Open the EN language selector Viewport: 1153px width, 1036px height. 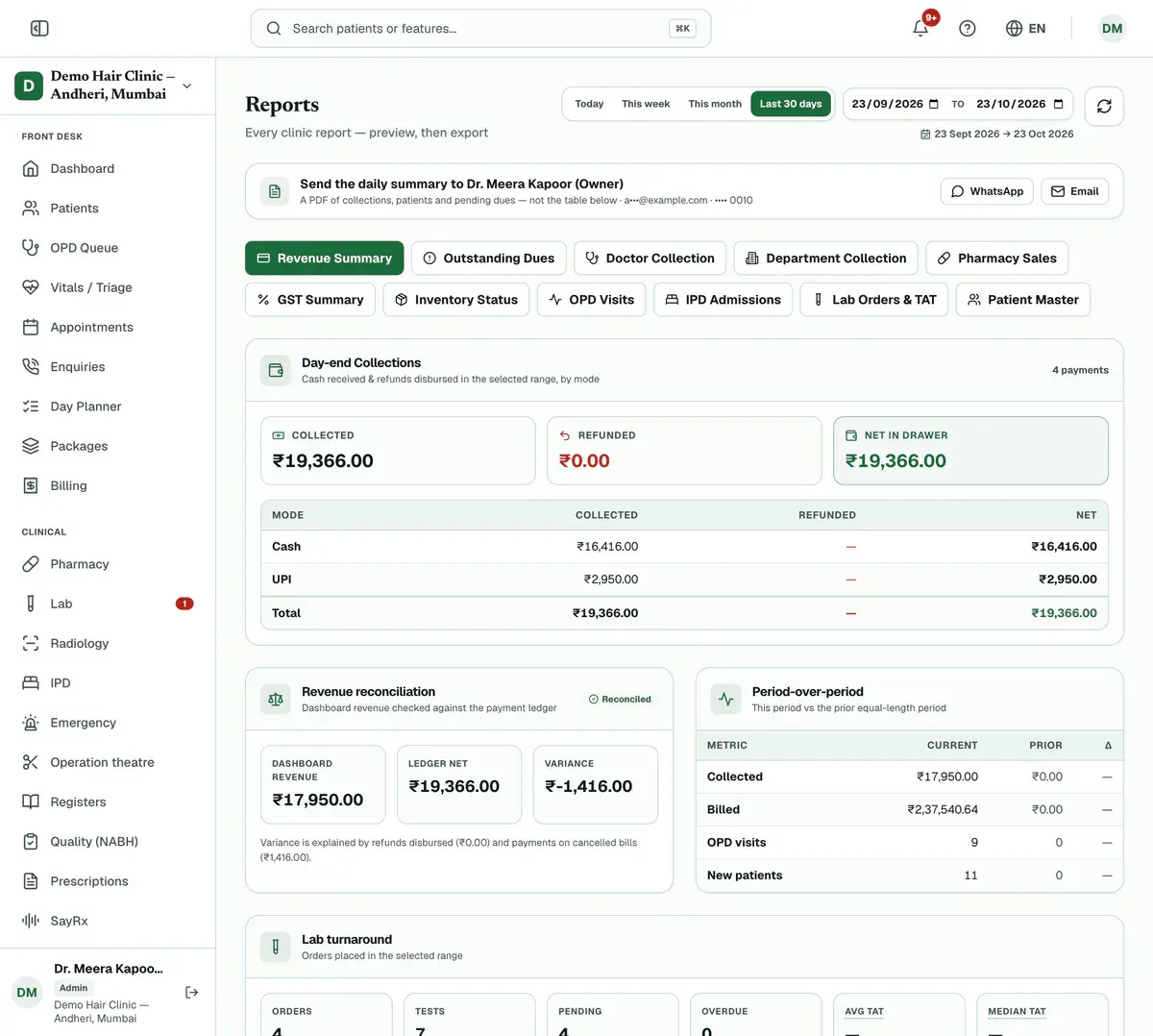[1025, 29]
